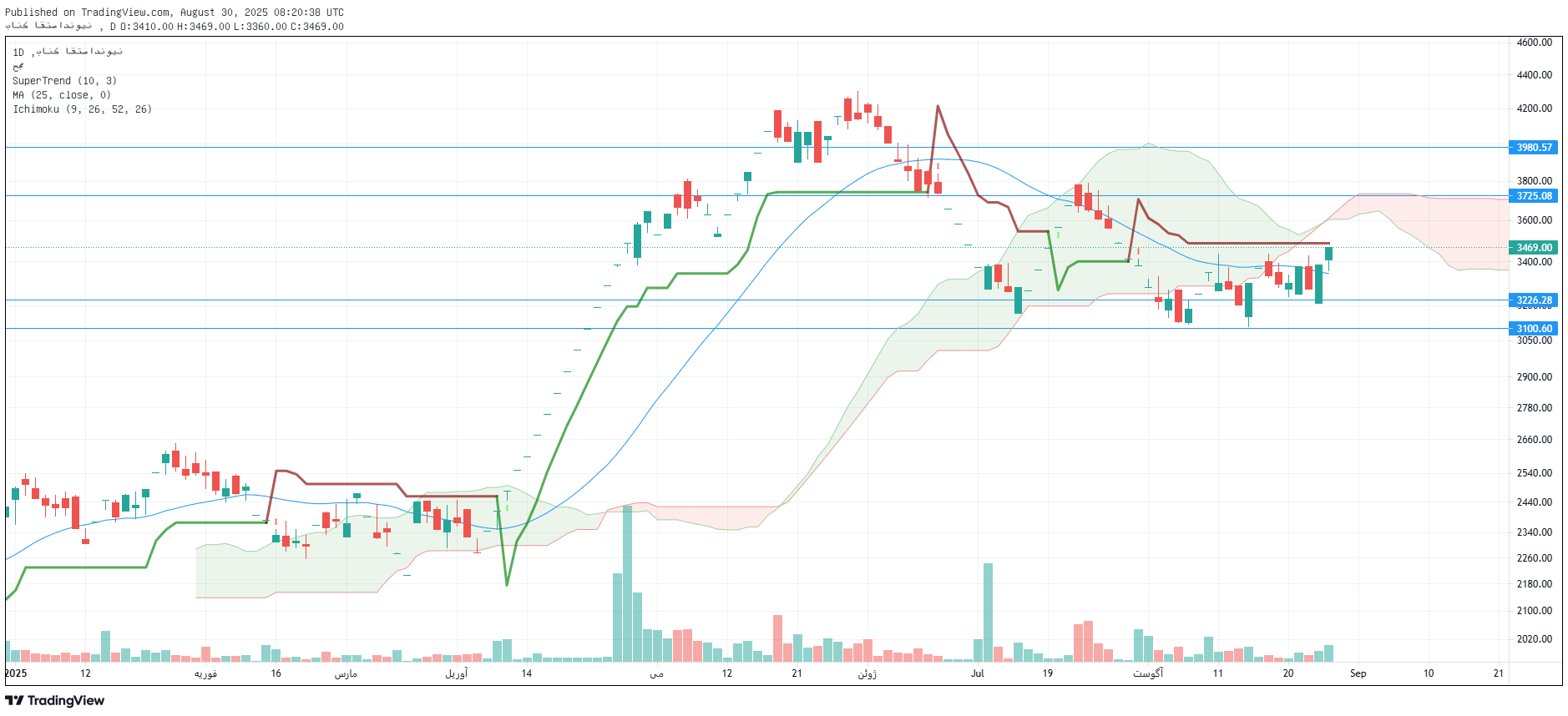The width and height of the screenshot is (1568, 716).
Task: Click the 4600.00 tick on the price axis
Action: click(1534, 43)
